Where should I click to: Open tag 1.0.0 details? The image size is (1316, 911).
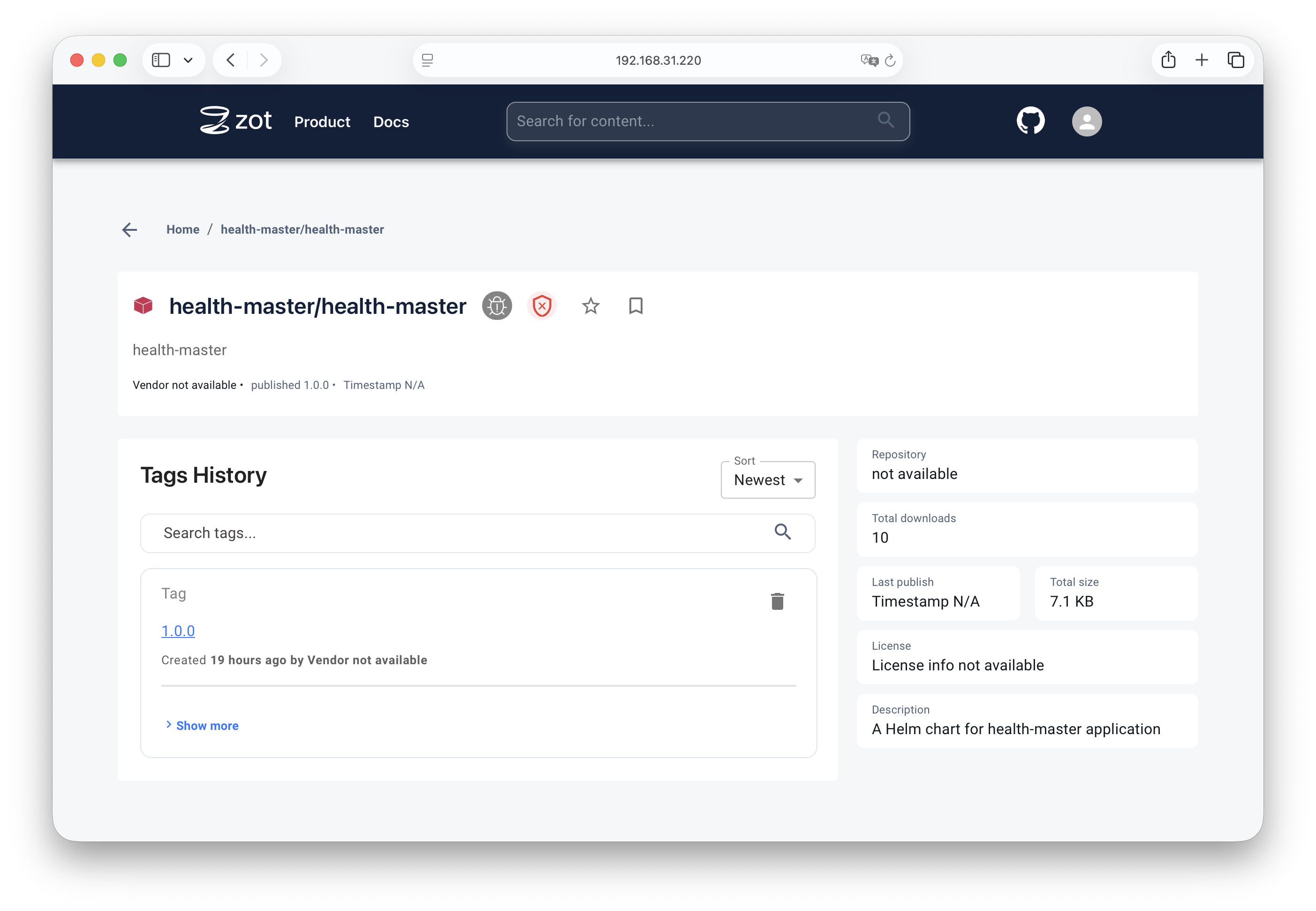click(177, 631)
